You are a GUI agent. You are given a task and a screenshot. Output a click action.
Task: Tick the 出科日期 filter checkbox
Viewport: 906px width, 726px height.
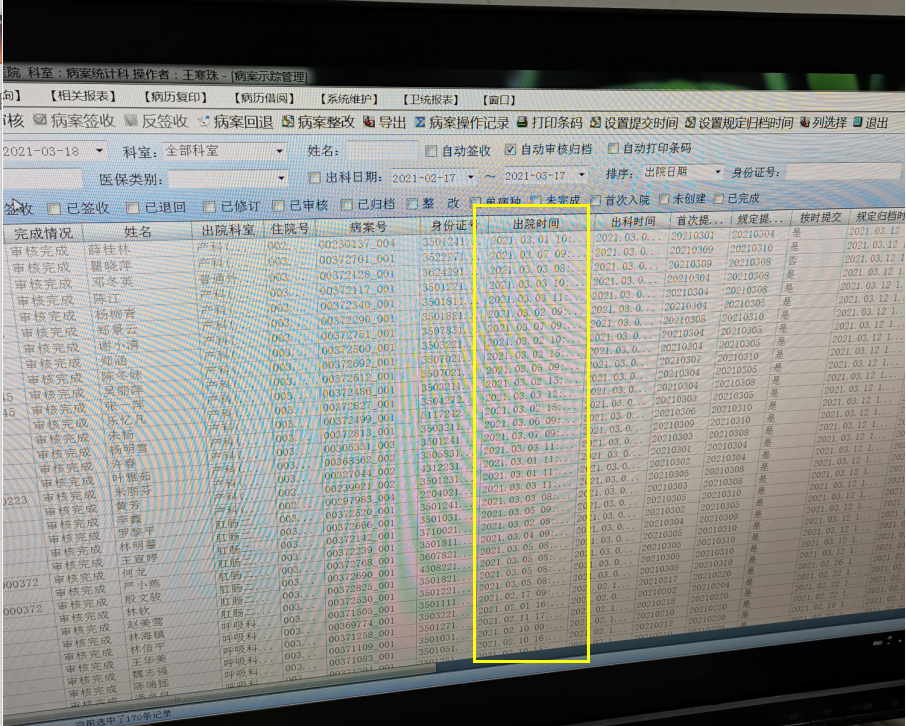pos(314,177)
